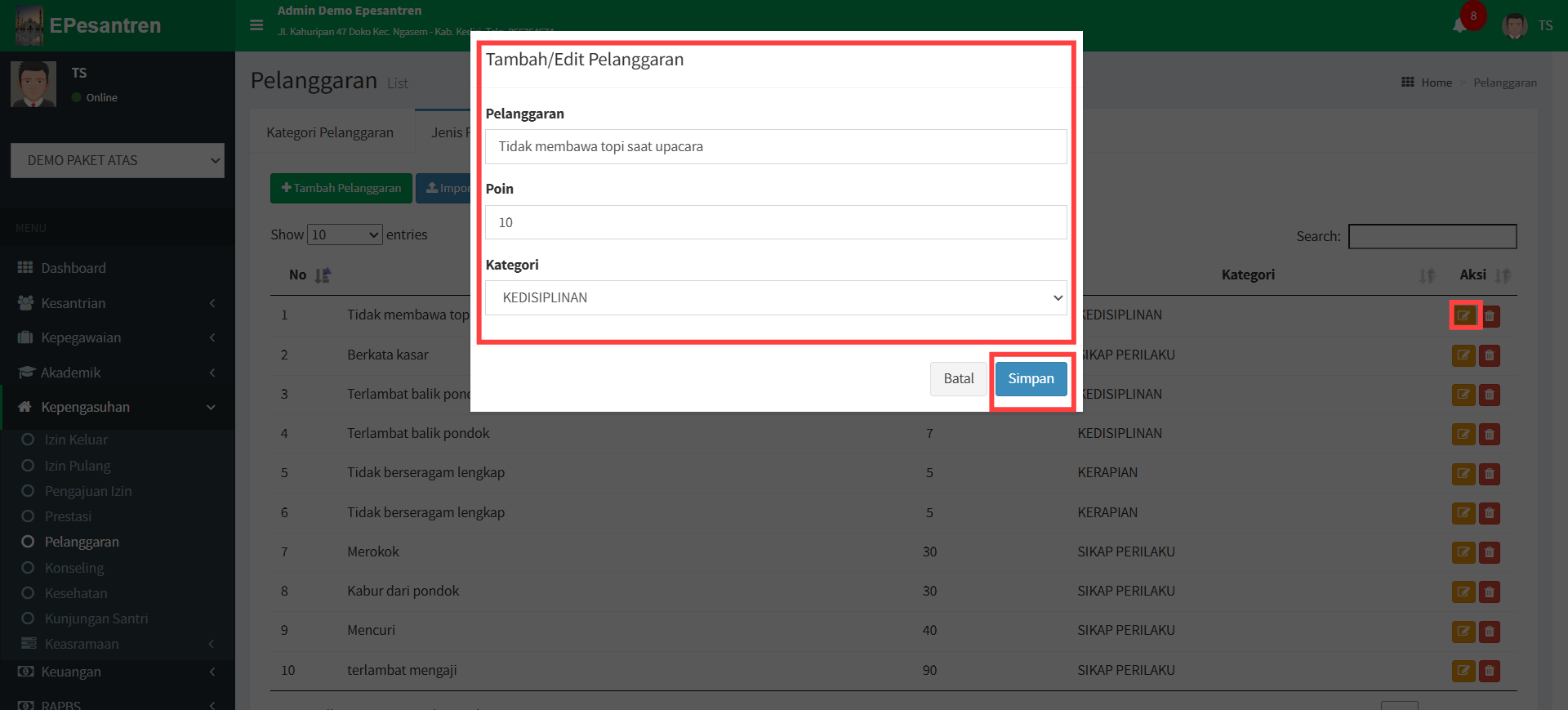Open Dashboard from the sidebar

pyautogui.click(x=73, y=268)
